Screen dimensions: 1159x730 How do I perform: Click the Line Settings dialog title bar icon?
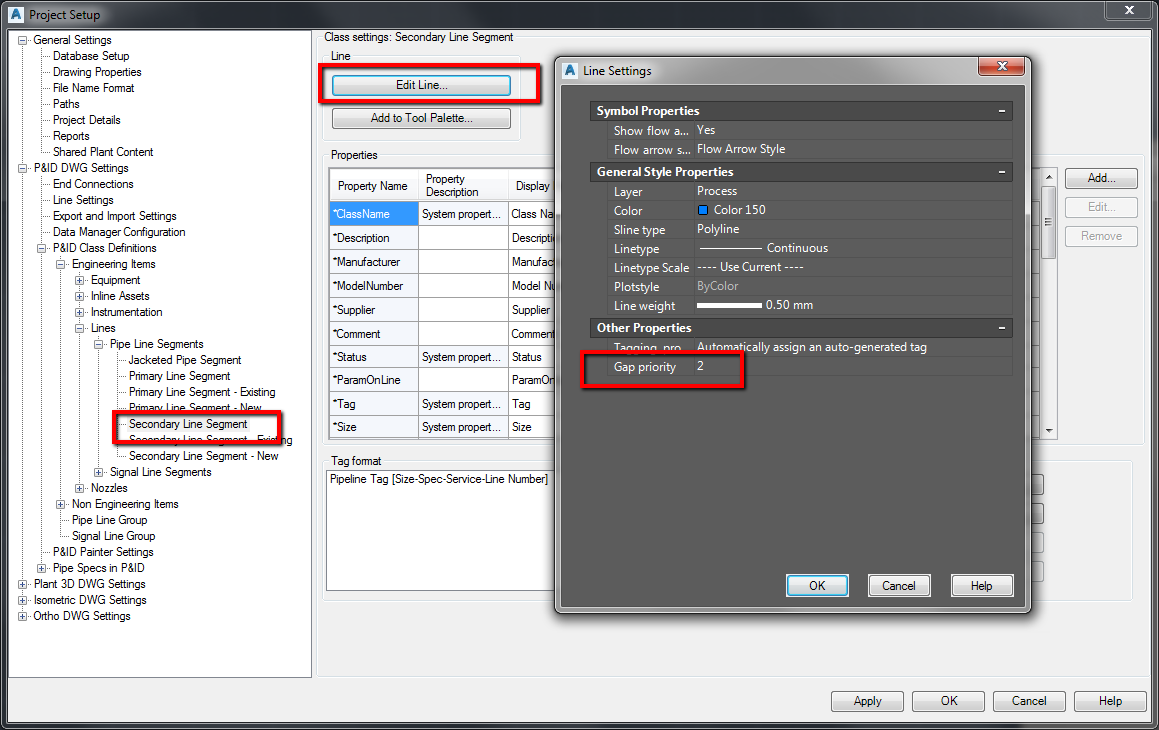[x=570, y=70]
